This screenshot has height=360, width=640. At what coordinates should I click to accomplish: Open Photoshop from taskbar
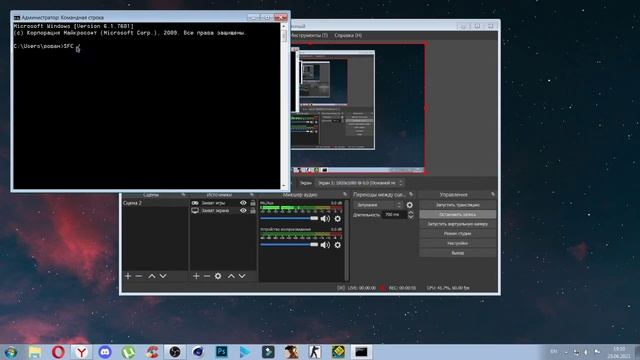222,352
